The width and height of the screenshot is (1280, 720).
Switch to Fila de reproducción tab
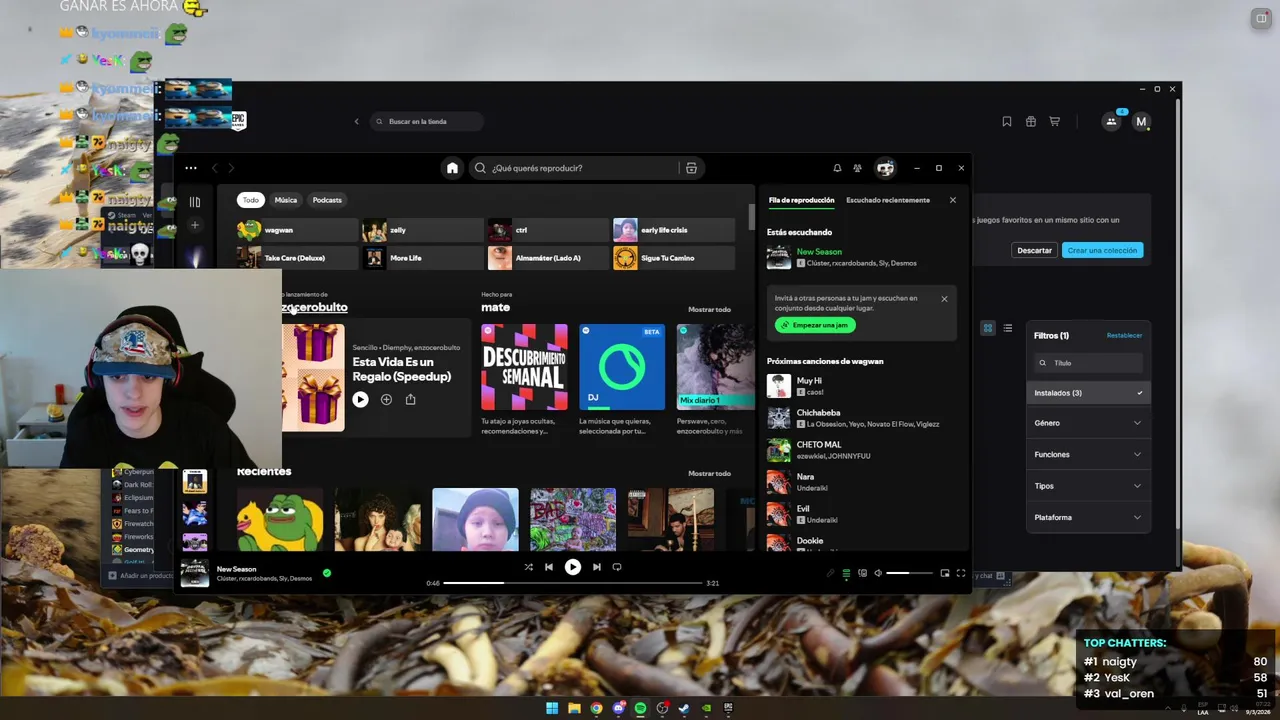coord(801,200)
